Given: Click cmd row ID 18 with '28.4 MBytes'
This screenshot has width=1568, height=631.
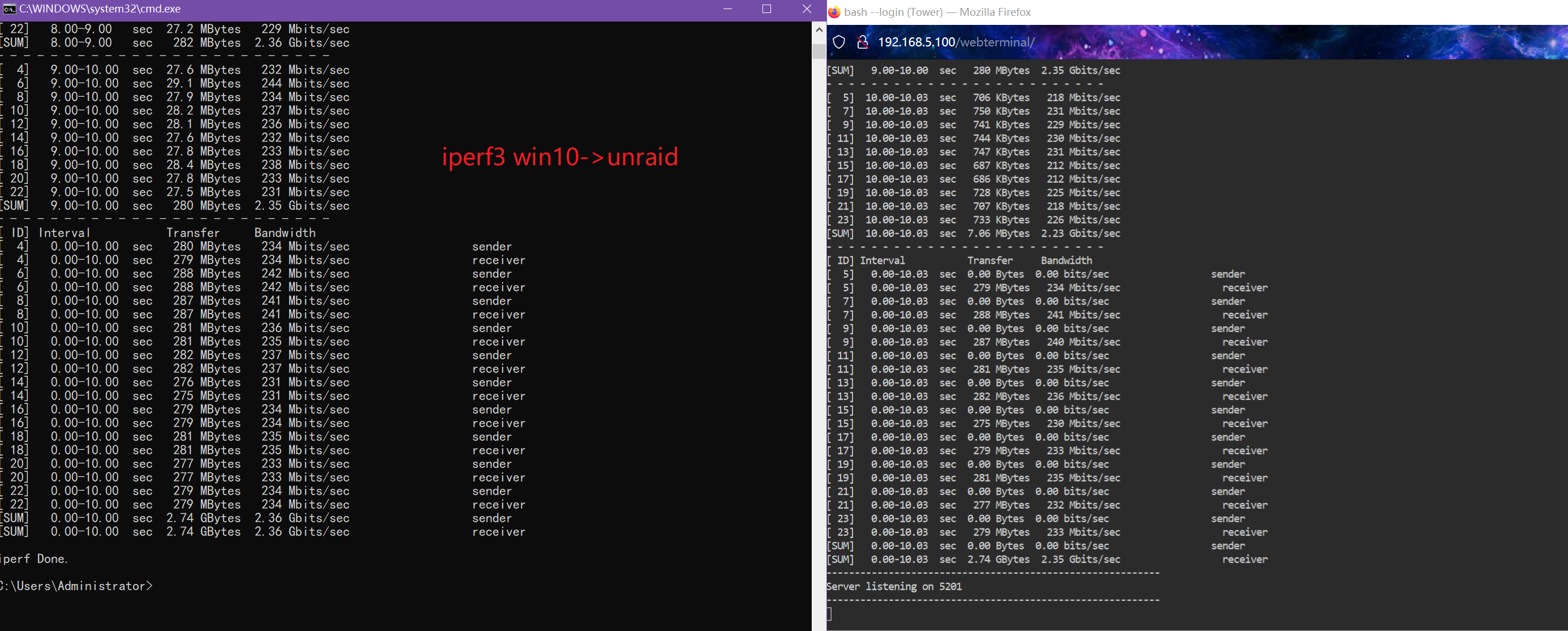Looking at the screenshot, I should (175, 165).
